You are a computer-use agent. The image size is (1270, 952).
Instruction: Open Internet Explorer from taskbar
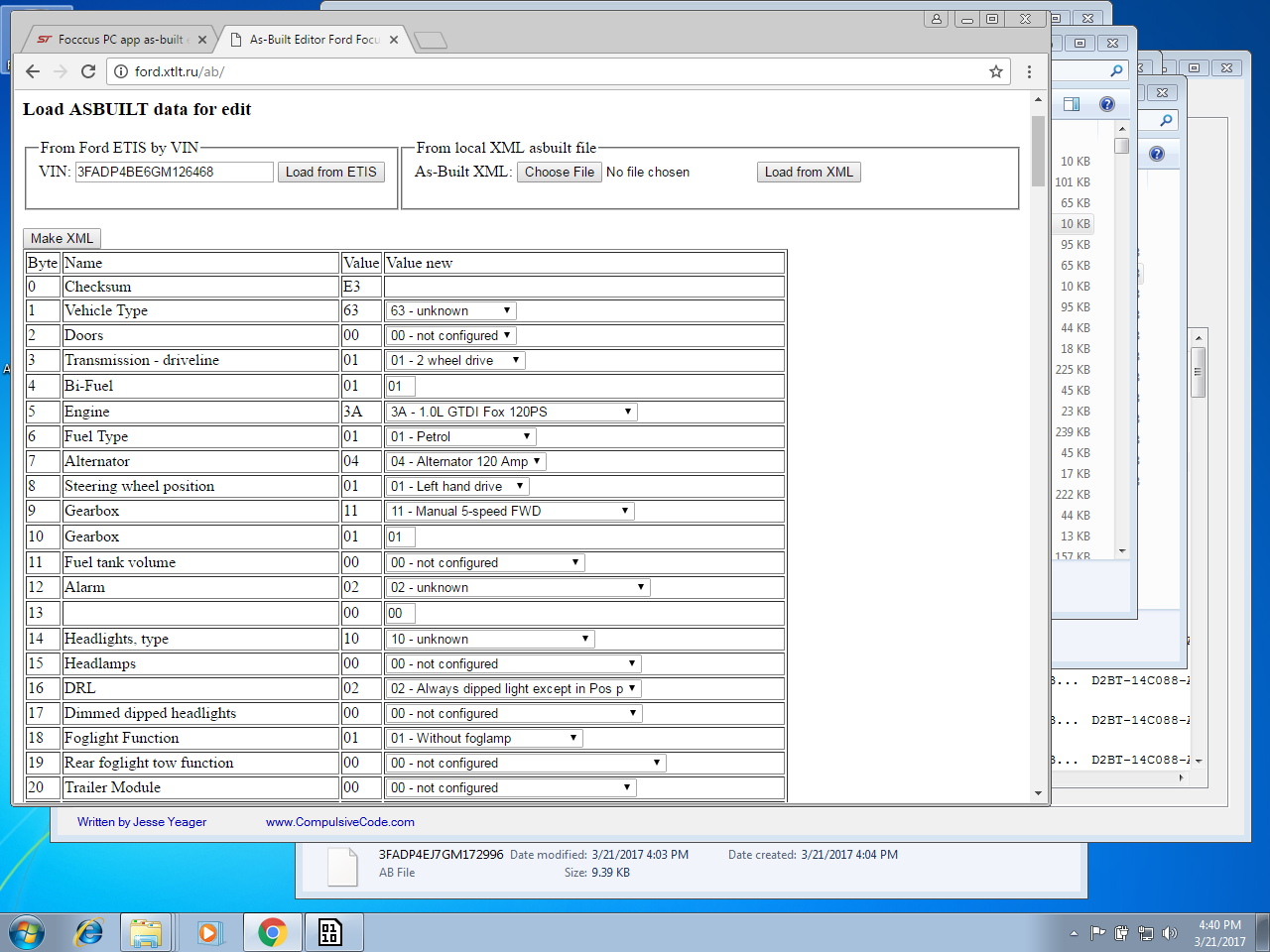click(x=89, y=932)
